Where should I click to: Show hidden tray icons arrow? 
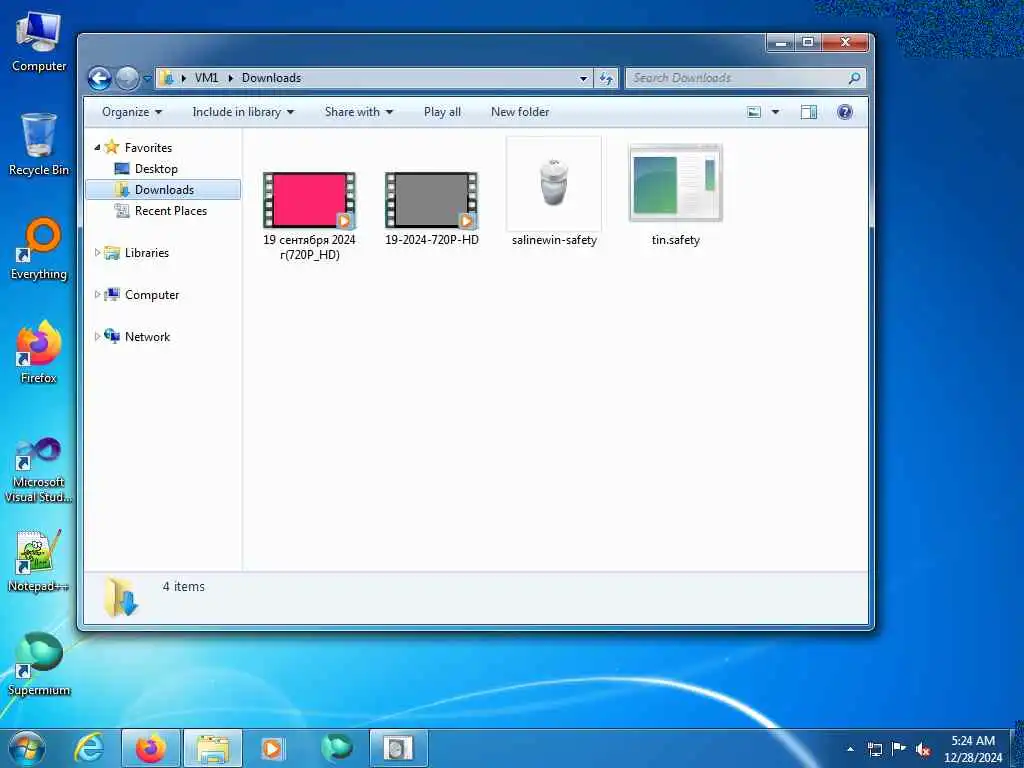[850, 749]
